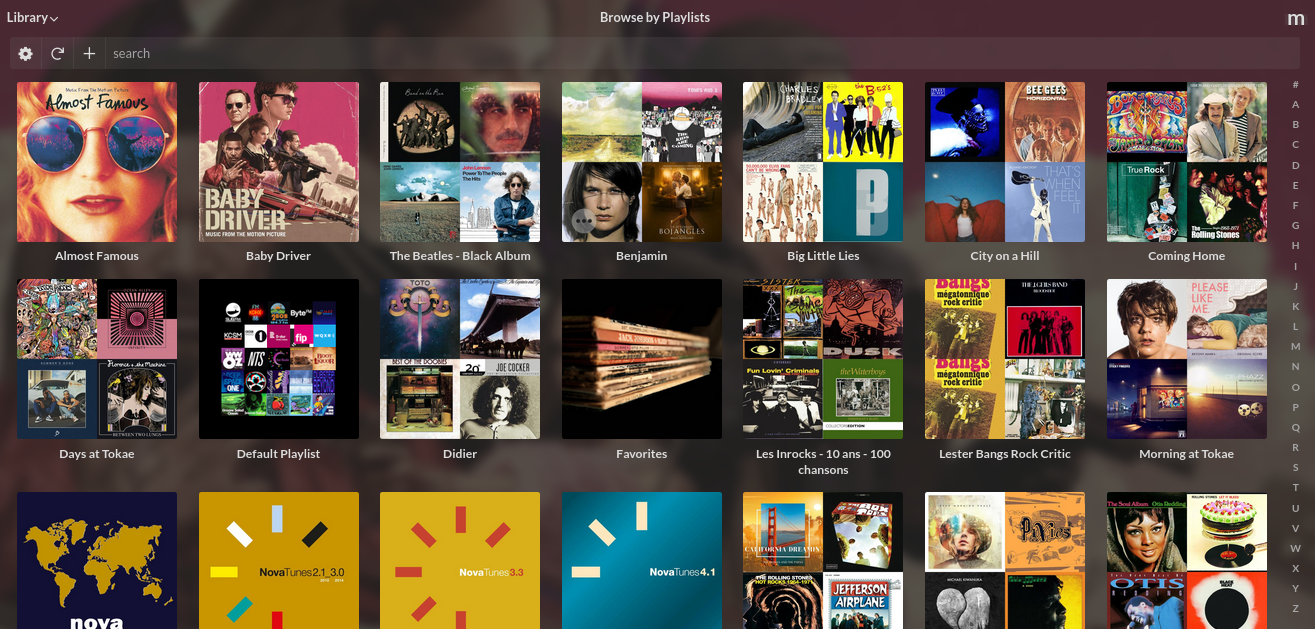
Task: Open the City on a Hill cover
Action: click(x=1005, y=162)
